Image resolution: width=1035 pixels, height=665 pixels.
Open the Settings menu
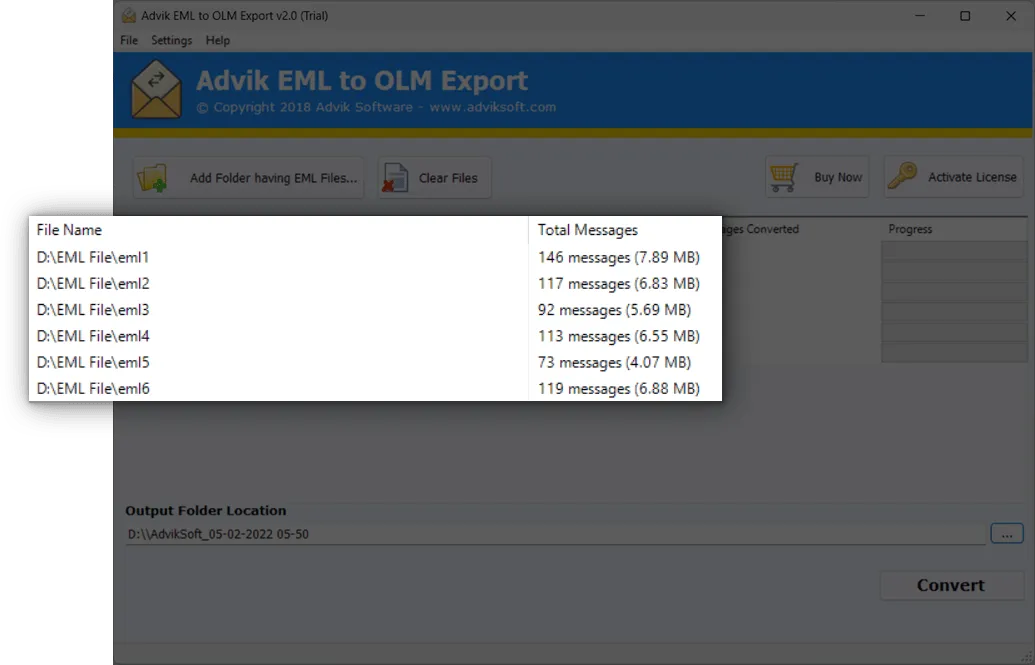(x=171, y=40)
